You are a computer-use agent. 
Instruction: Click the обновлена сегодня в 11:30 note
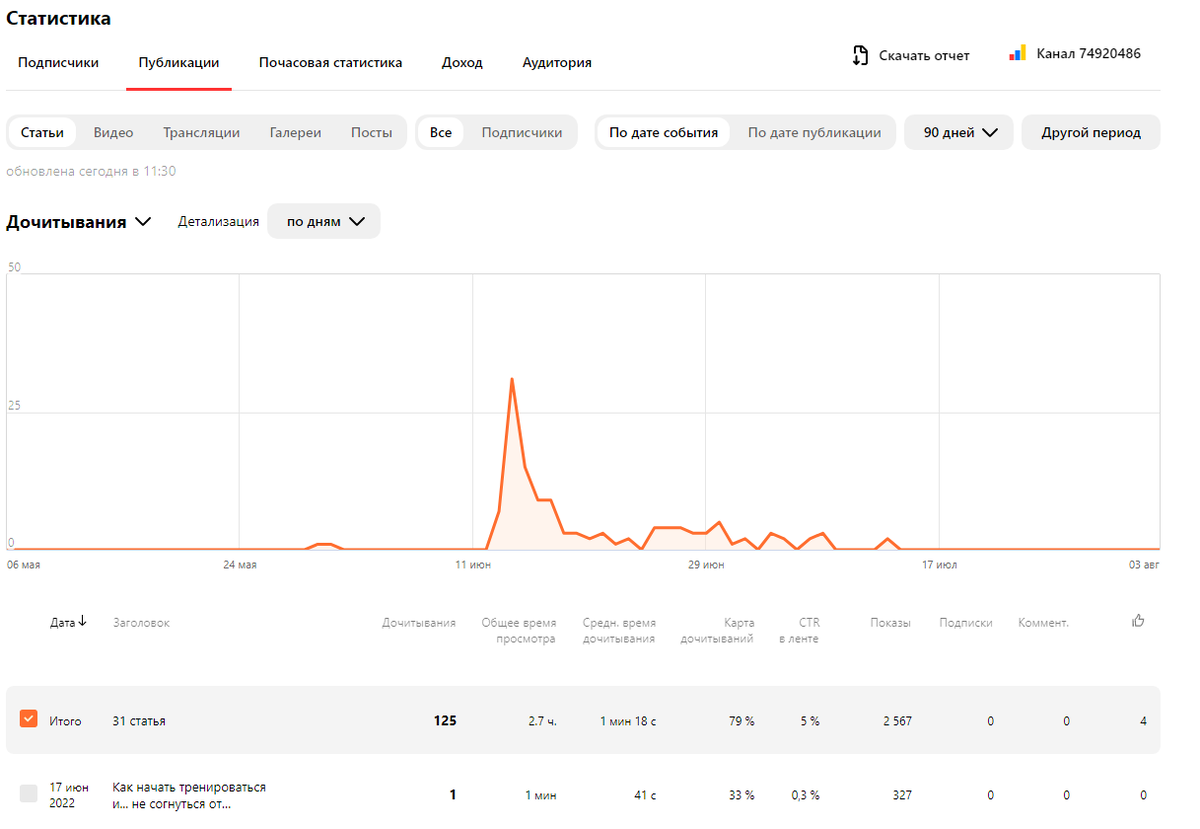pyautogui.click(x=91, y=171)
